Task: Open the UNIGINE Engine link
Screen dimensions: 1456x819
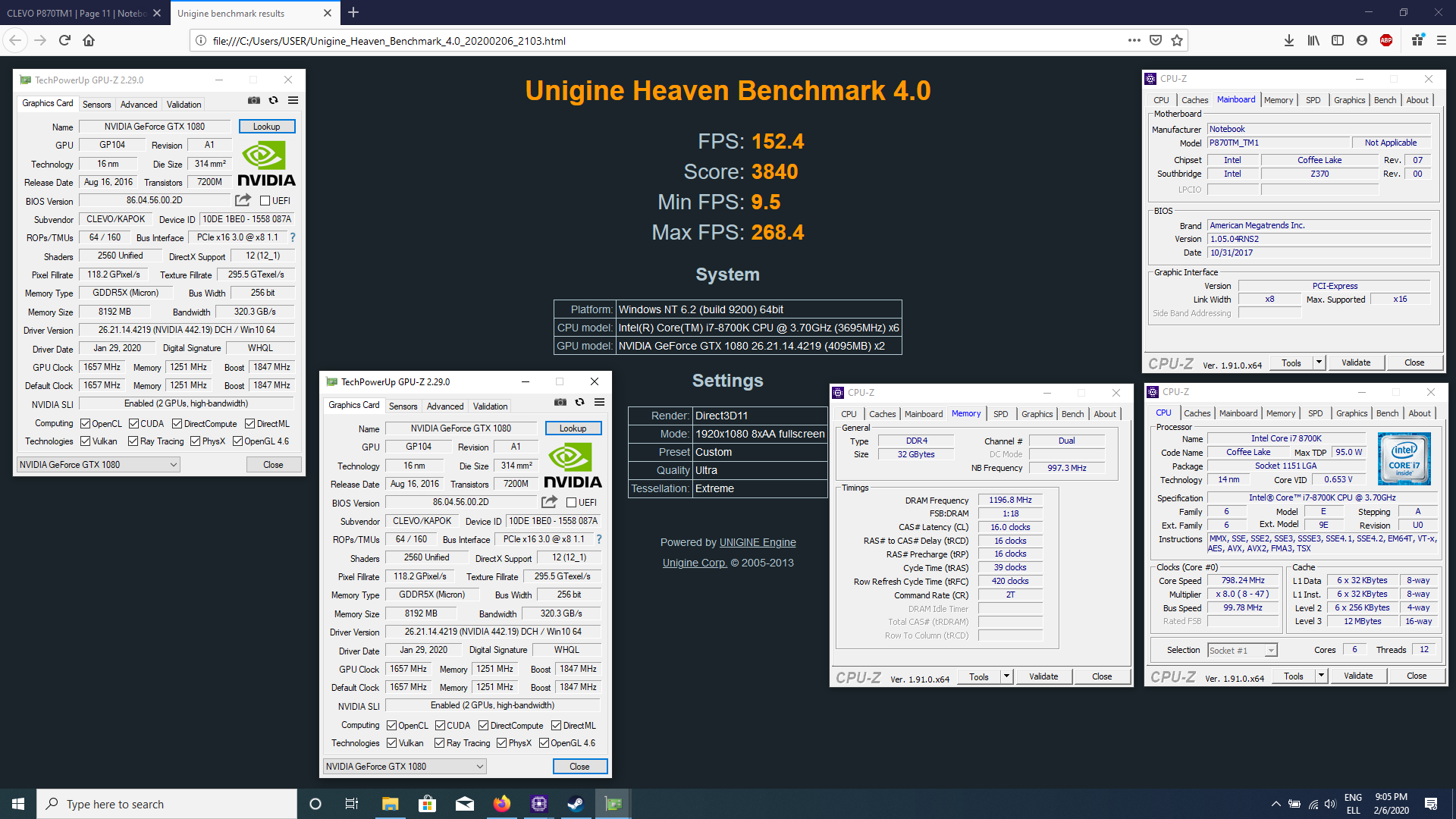Action: tap(758, 542)
